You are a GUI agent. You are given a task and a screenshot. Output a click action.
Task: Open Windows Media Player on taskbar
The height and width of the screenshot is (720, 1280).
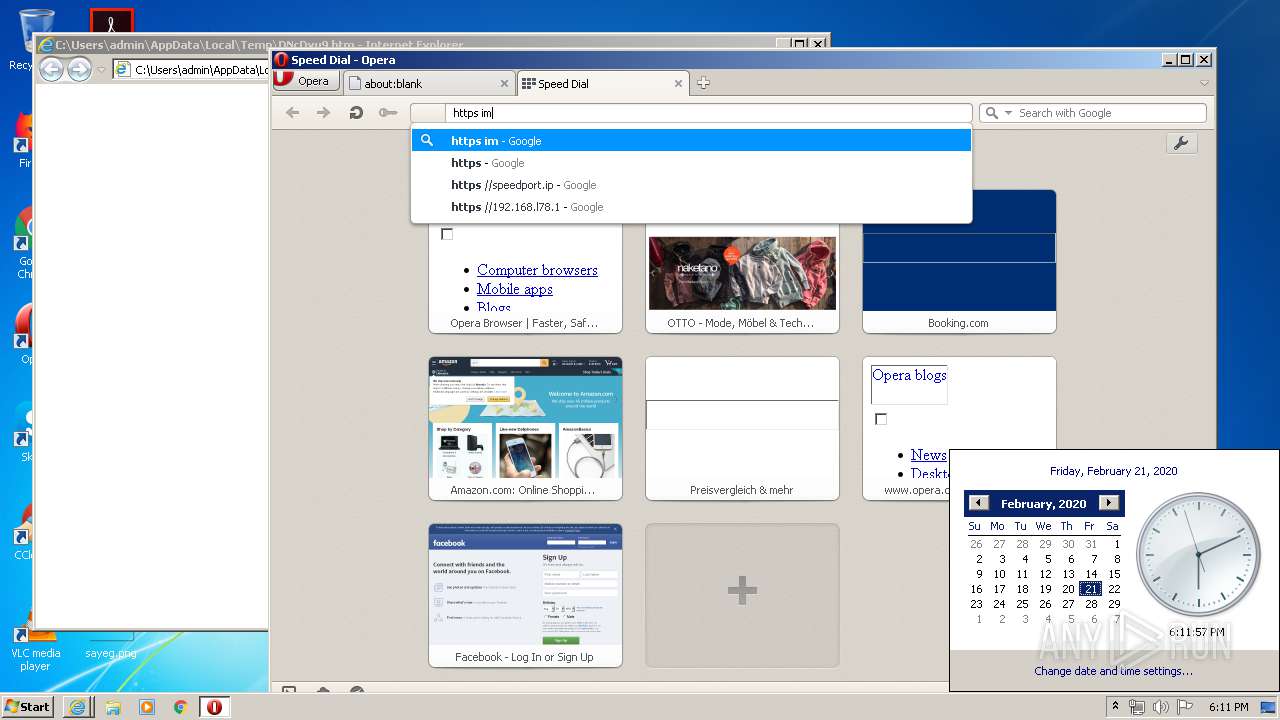pyautogui.click(x=147, y=707)
